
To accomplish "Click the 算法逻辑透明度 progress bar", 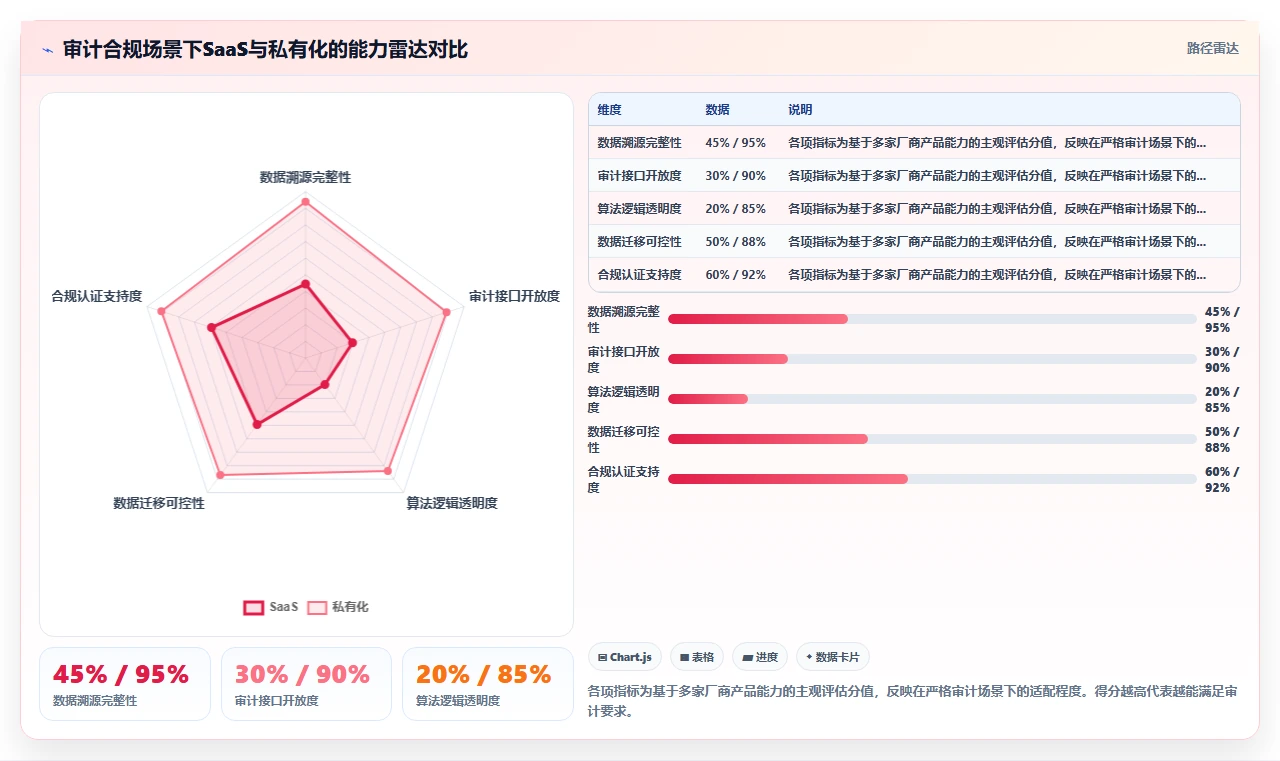I will pyautogui.click(x=932, y=399).
